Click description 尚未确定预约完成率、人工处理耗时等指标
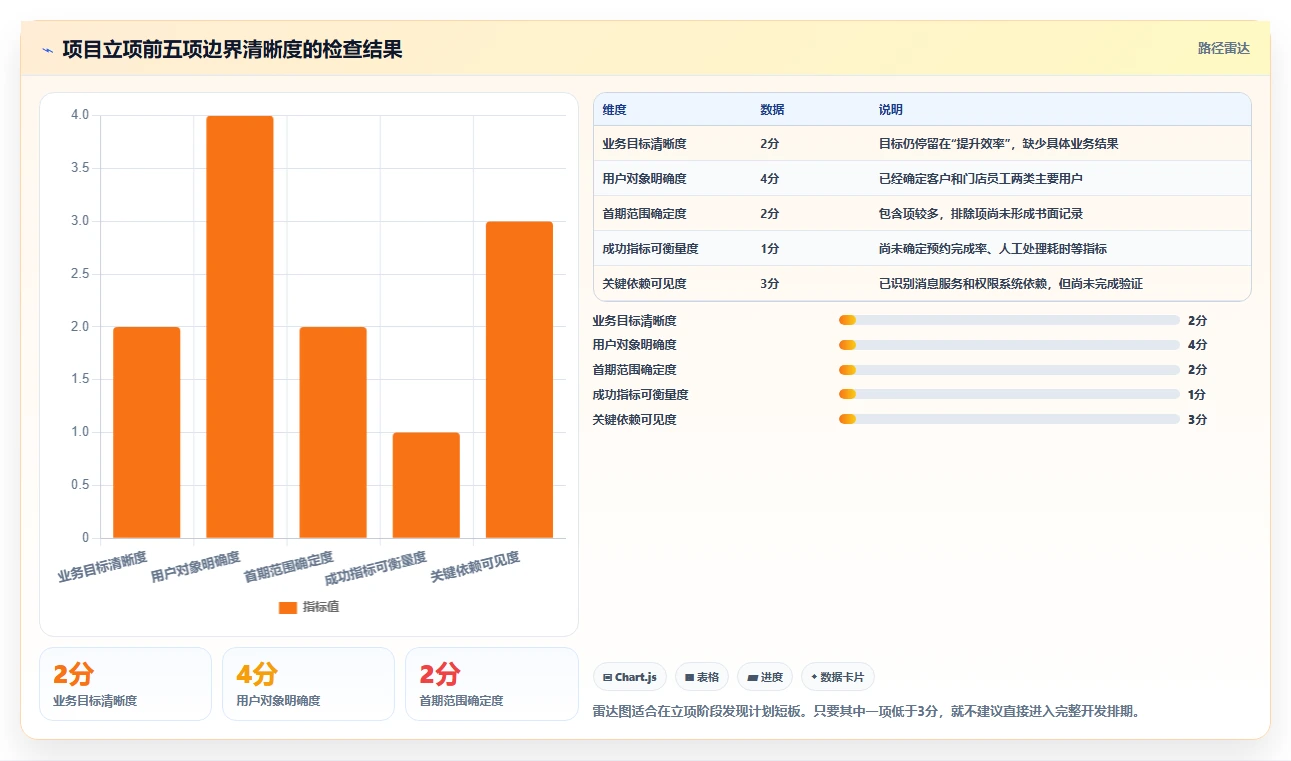1291x761 pixels. (x=993, y=248)
